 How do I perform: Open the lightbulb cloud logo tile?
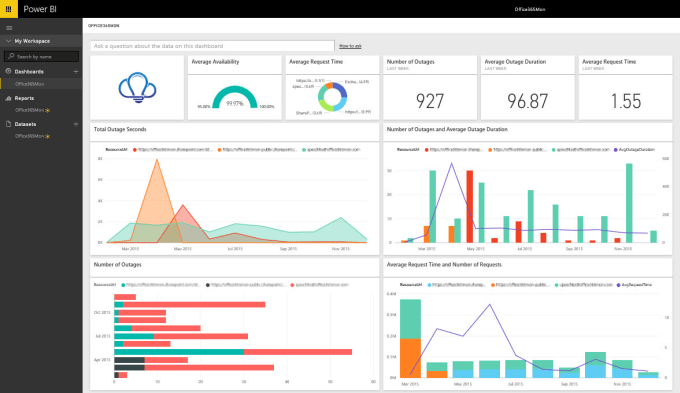pos(137,88)
